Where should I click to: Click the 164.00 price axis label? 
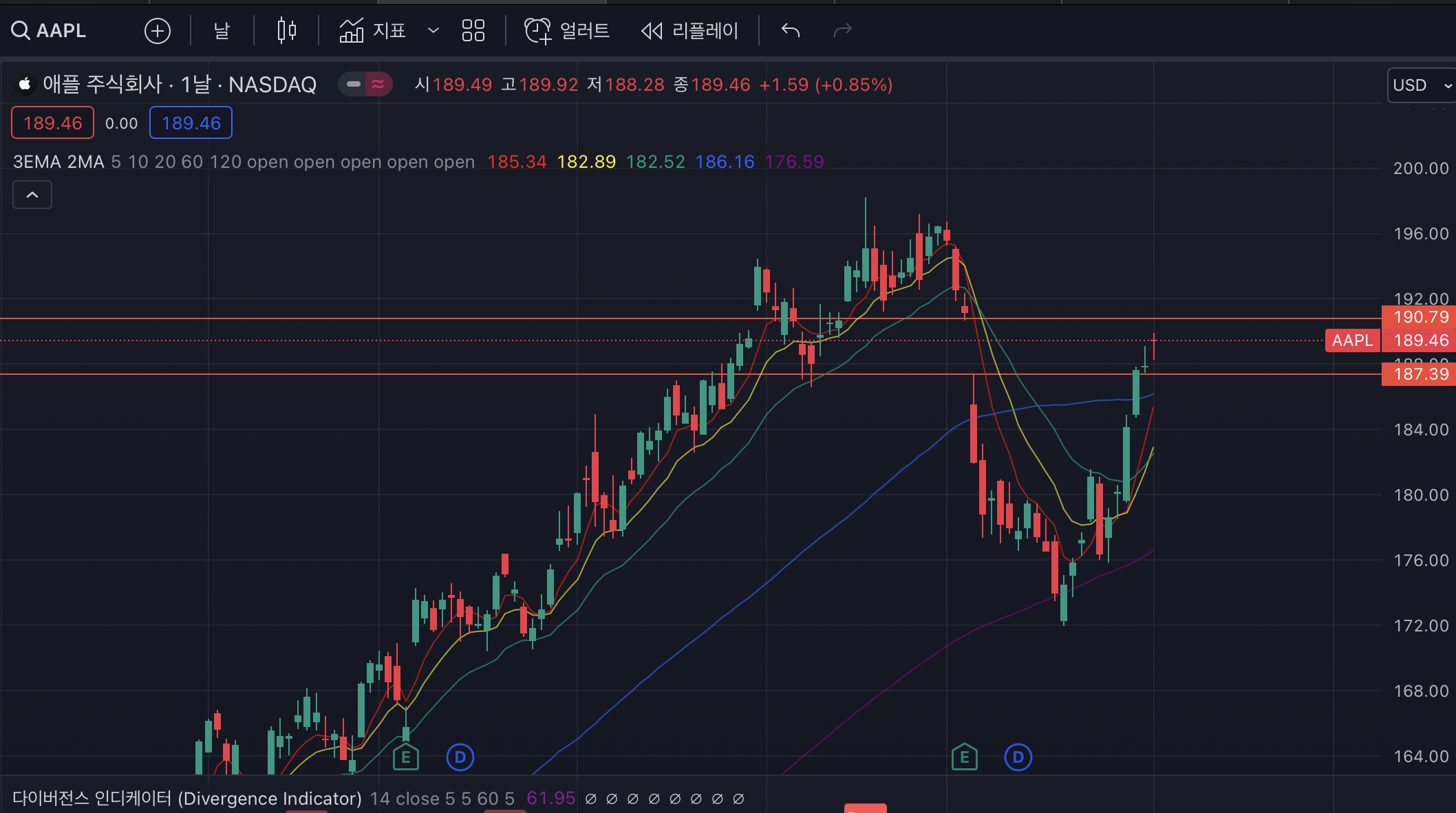(x=1421, y=757)
